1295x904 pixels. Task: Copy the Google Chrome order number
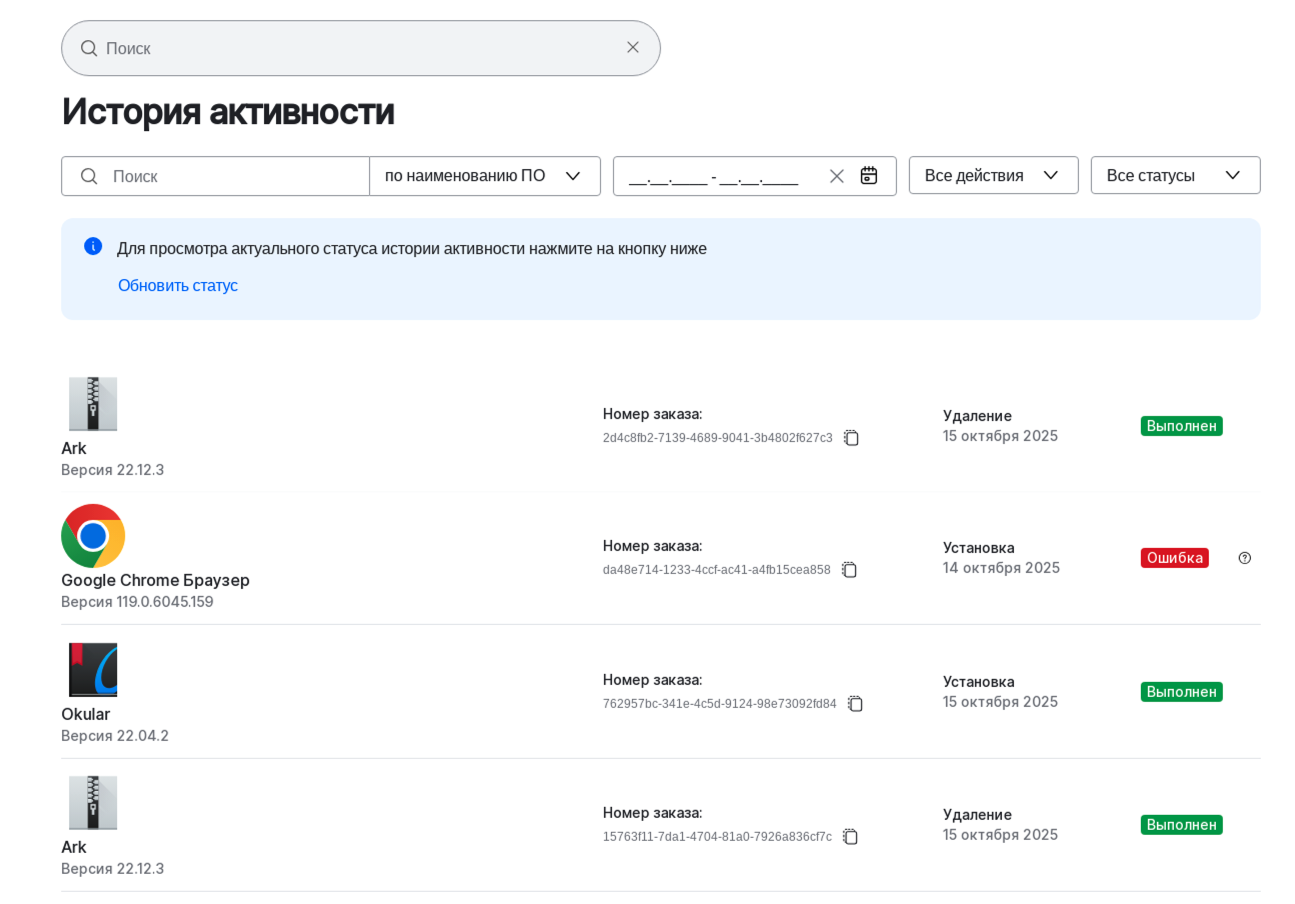849,570
